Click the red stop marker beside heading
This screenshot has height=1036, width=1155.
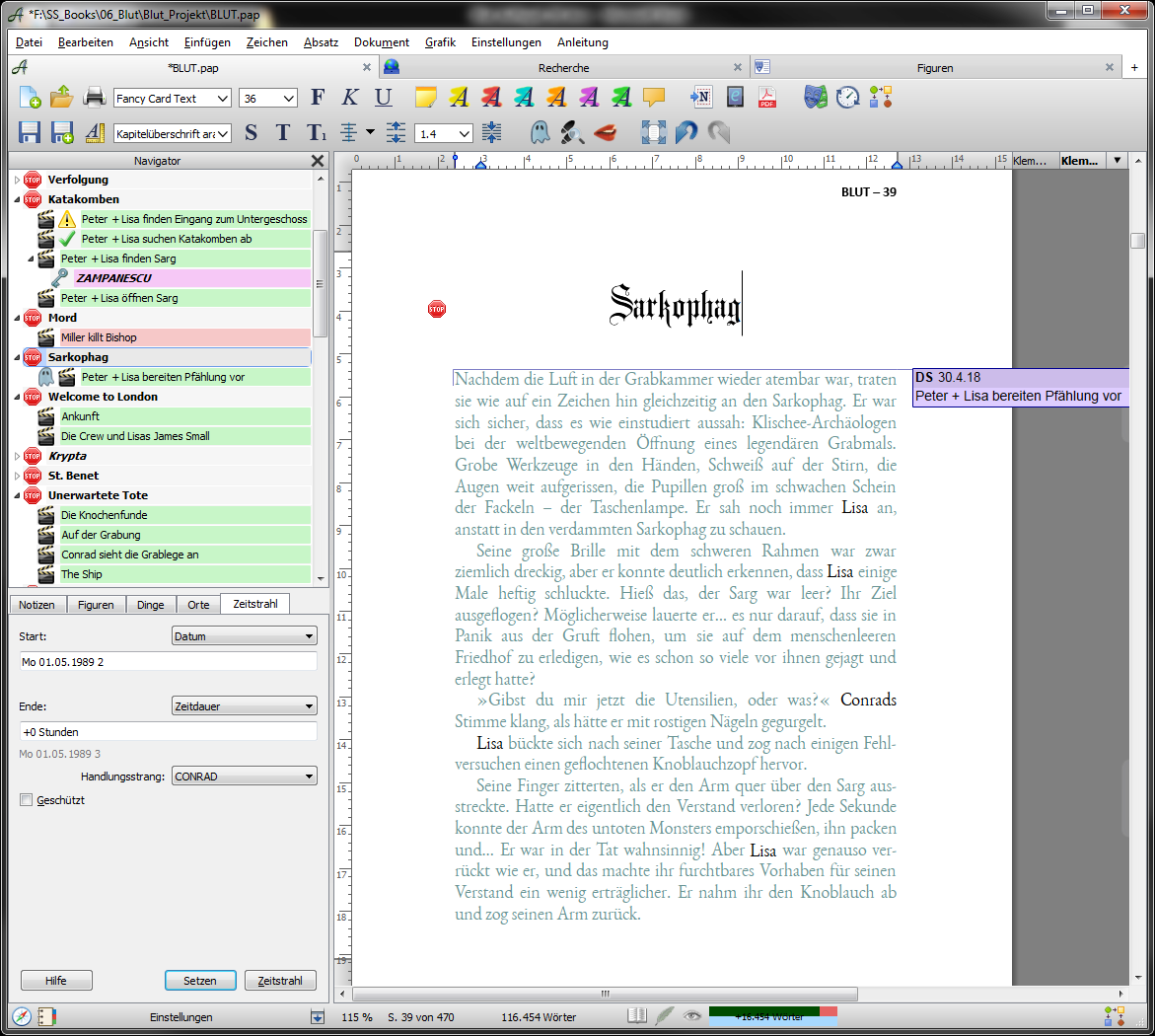[437, 309]
